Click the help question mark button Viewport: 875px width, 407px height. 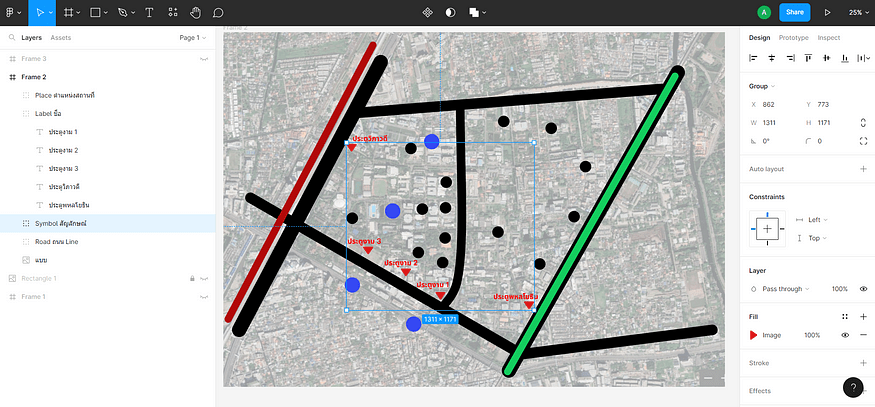coord(852,387)
